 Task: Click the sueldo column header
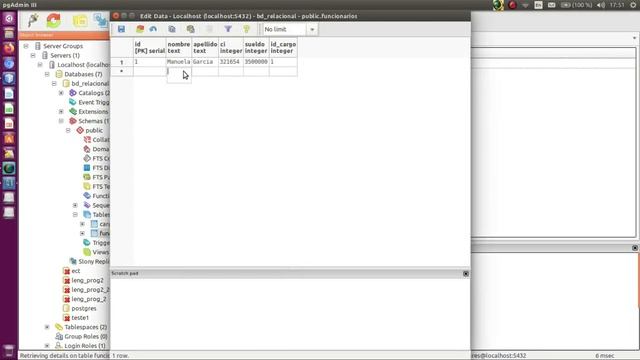click(x=256, y=47)
